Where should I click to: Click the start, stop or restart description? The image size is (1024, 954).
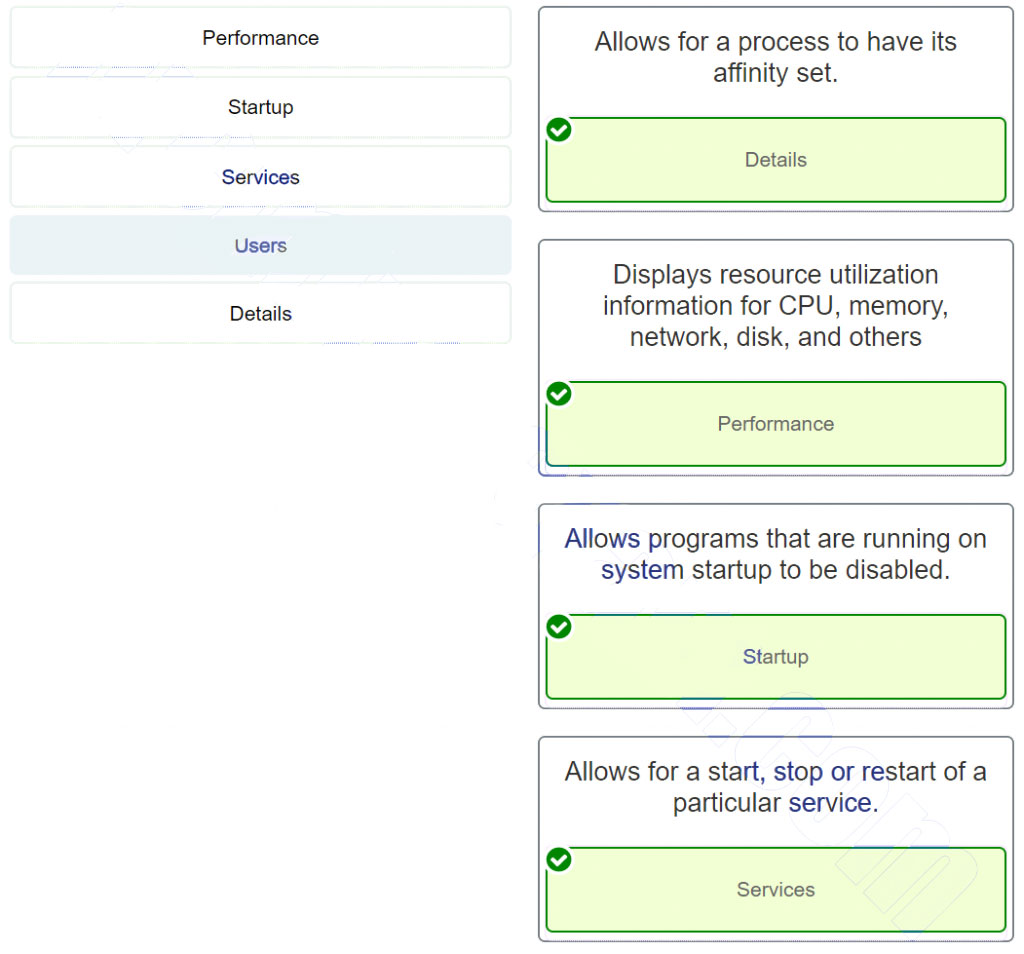[x=775, y=787]
